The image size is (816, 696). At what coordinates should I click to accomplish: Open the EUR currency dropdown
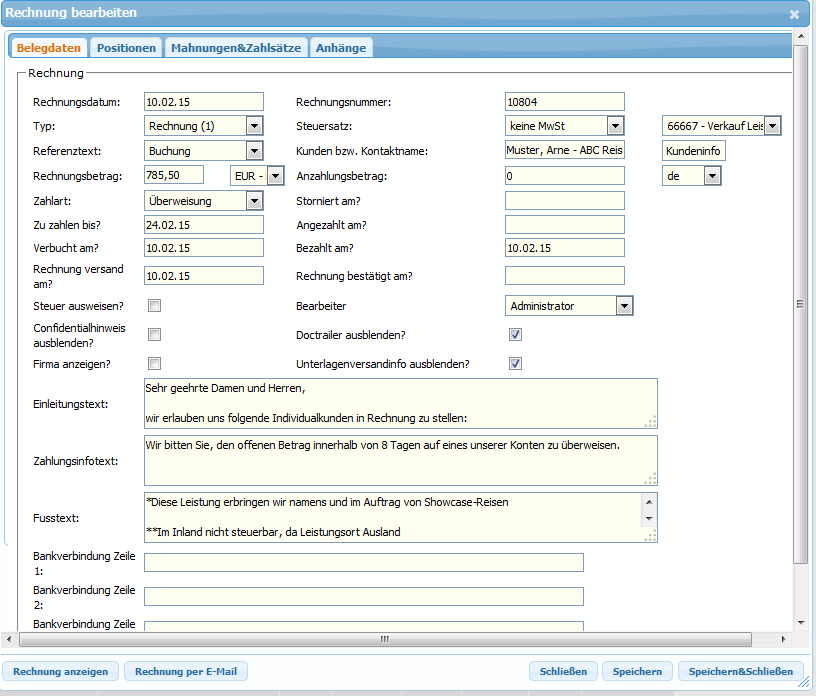tap(275, 176)
